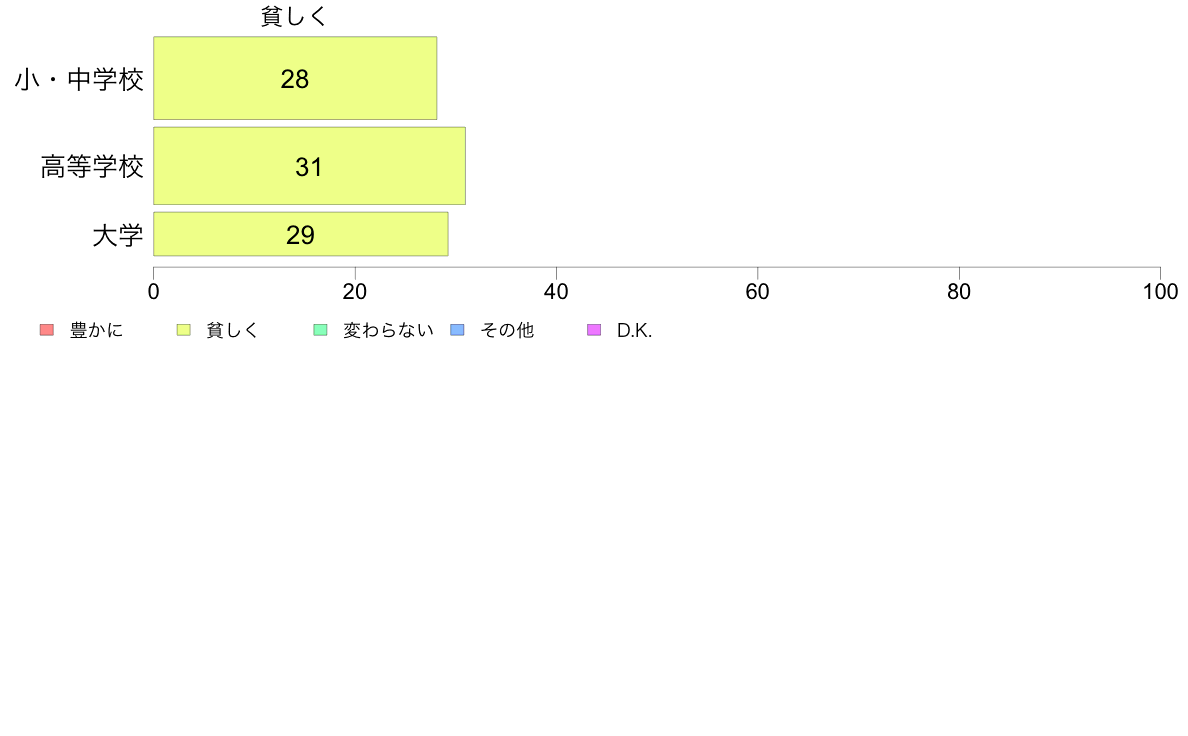Click the その他 legend text
Viewport: 1188px width, 736px height.
(507, 330)
